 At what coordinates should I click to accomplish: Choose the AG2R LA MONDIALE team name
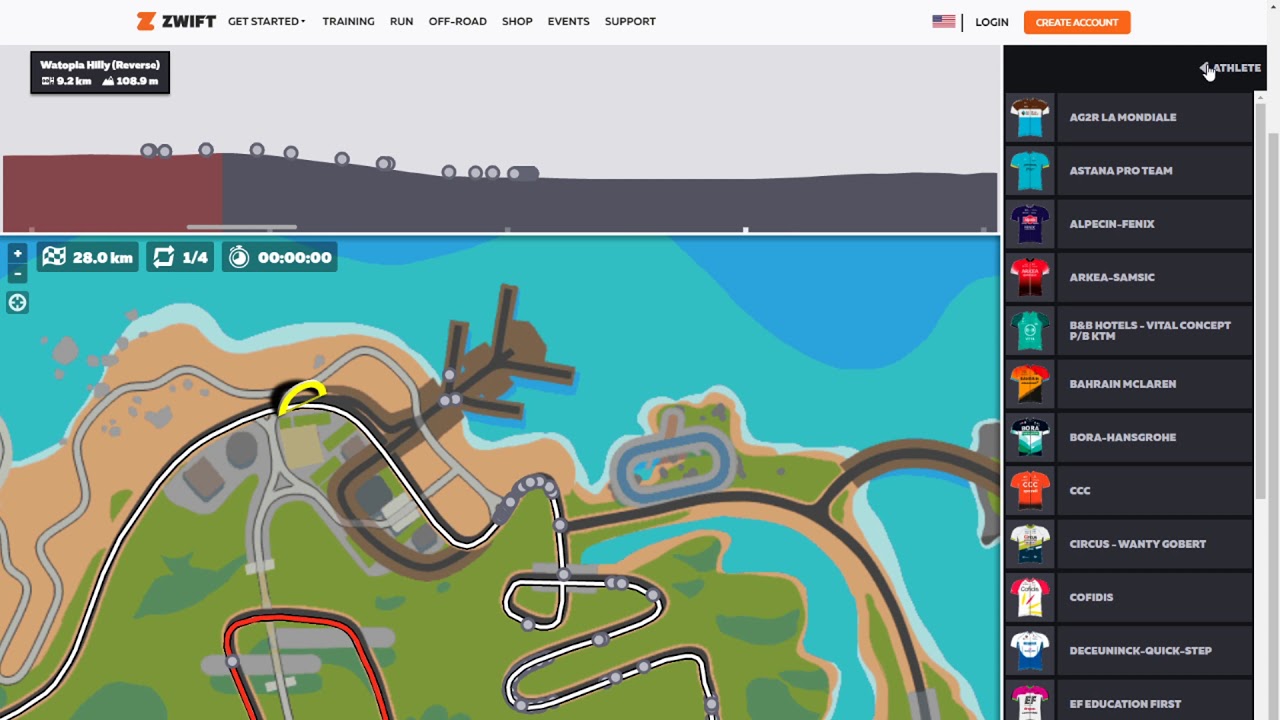click(x=1122, y=117)
